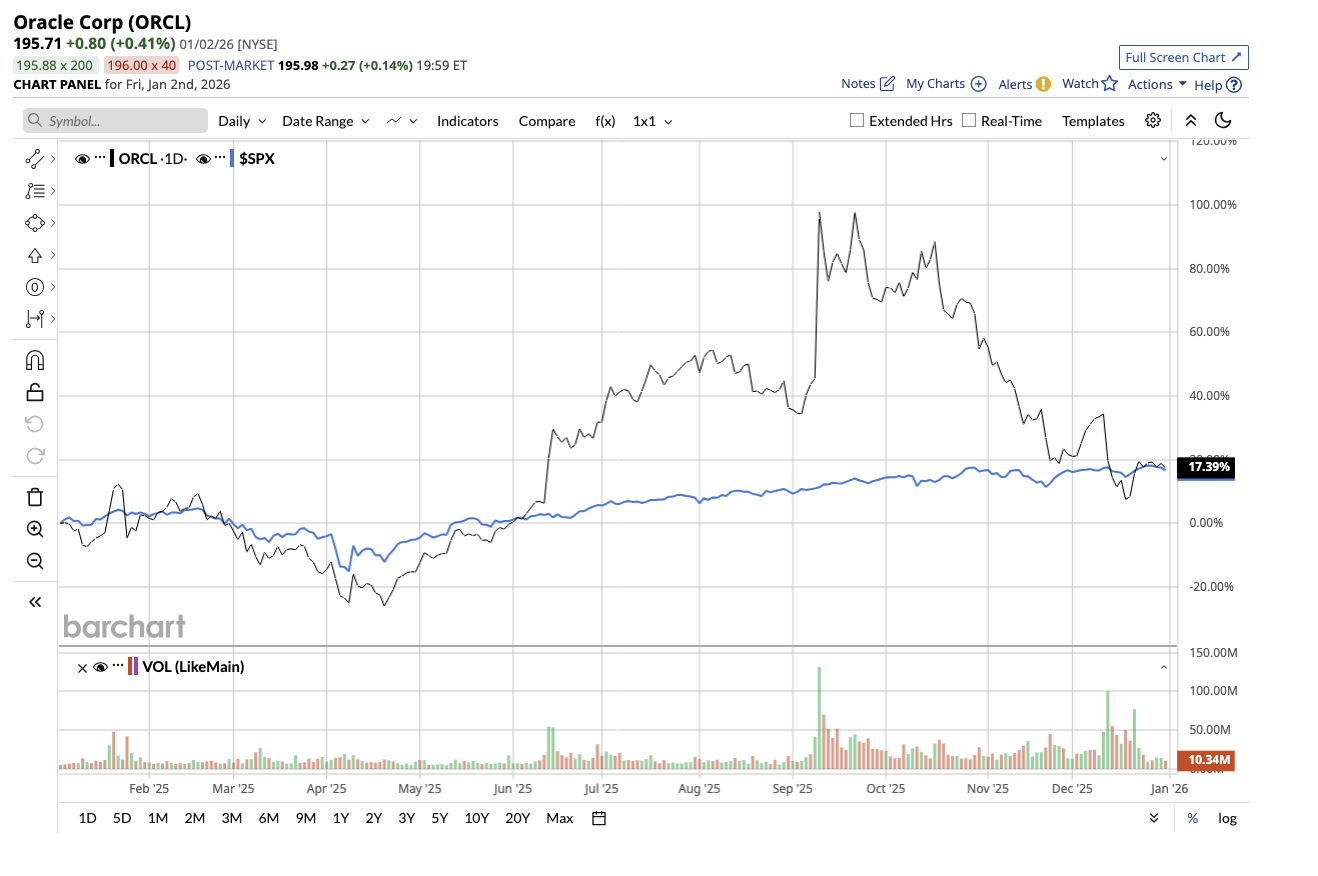This screenshot has height=876, width=1318.
Task: Select the 1D time range
Action: pos(88,818)
